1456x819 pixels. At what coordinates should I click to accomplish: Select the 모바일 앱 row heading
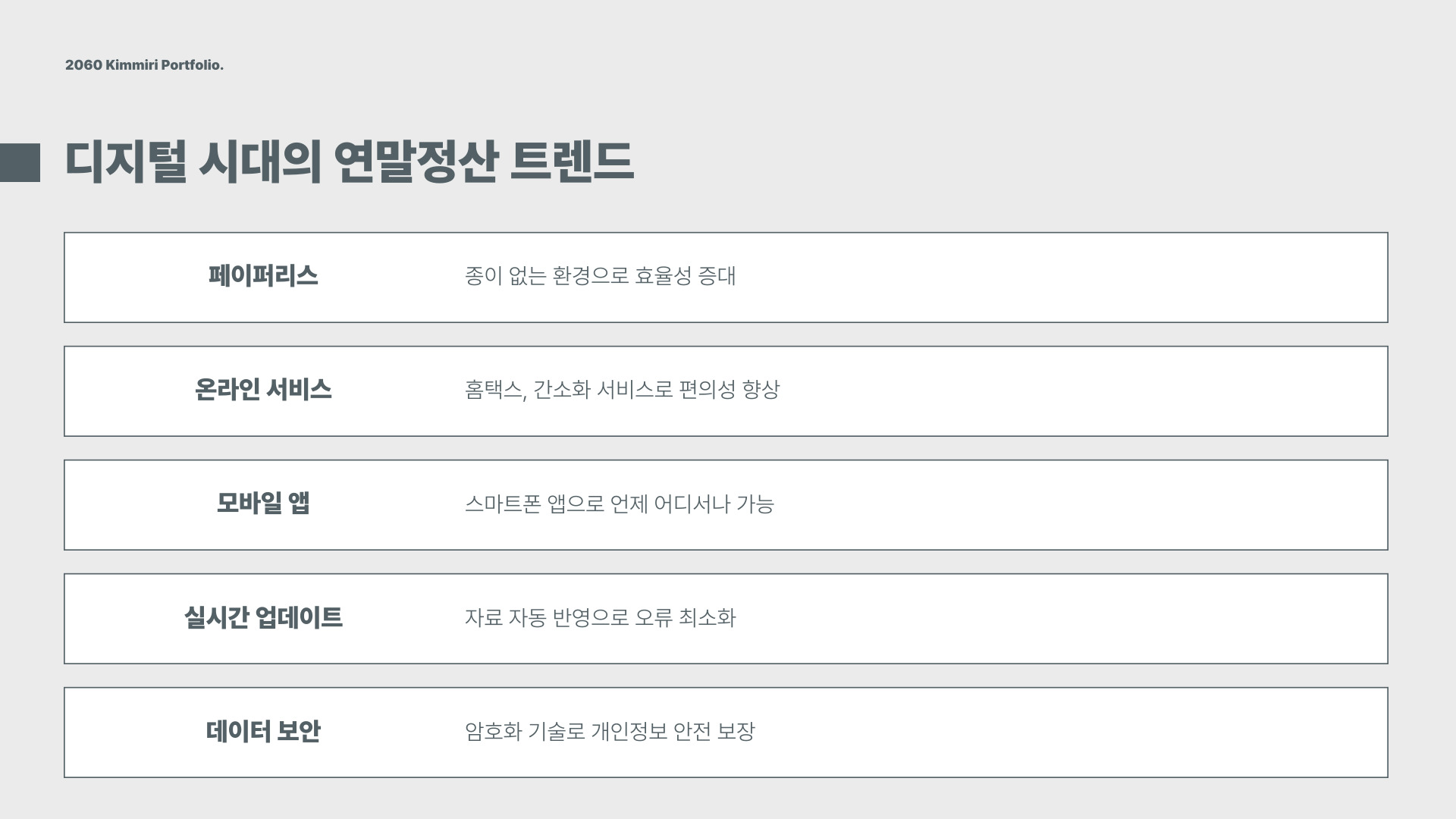[x=263, y=504]
